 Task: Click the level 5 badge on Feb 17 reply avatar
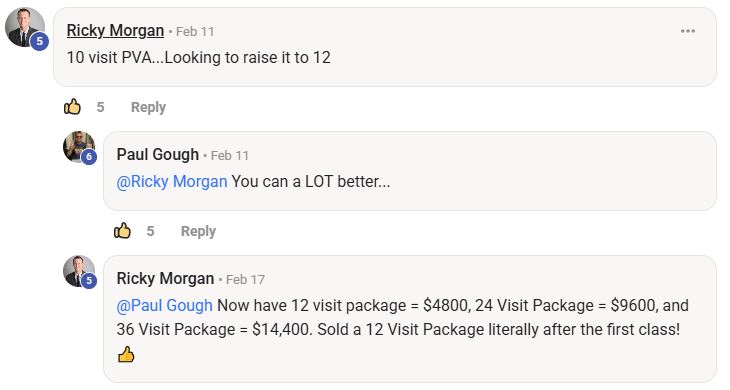pos(89,281)
